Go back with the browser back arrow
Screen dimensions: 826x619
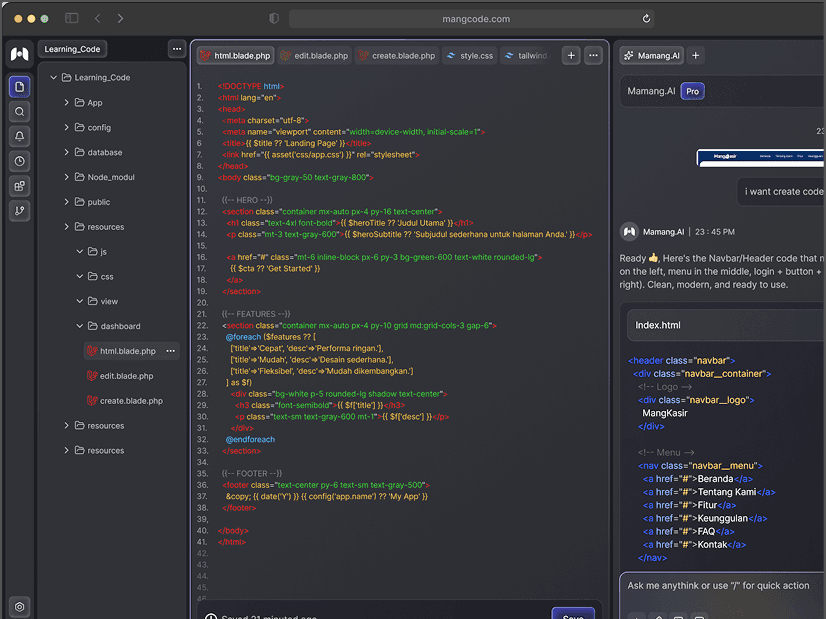coord(97,18)
